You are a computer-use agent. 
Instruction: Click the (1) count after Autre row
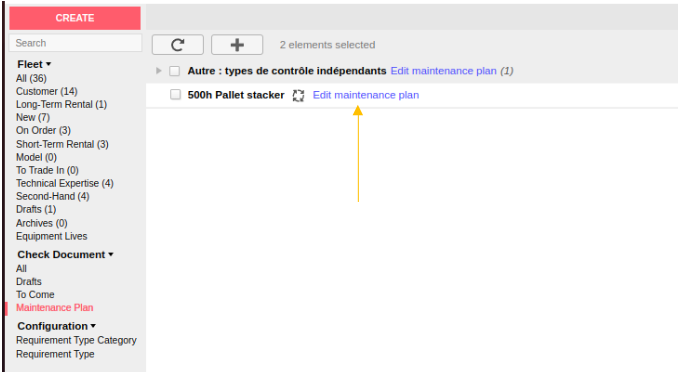(x=507, y=71)
